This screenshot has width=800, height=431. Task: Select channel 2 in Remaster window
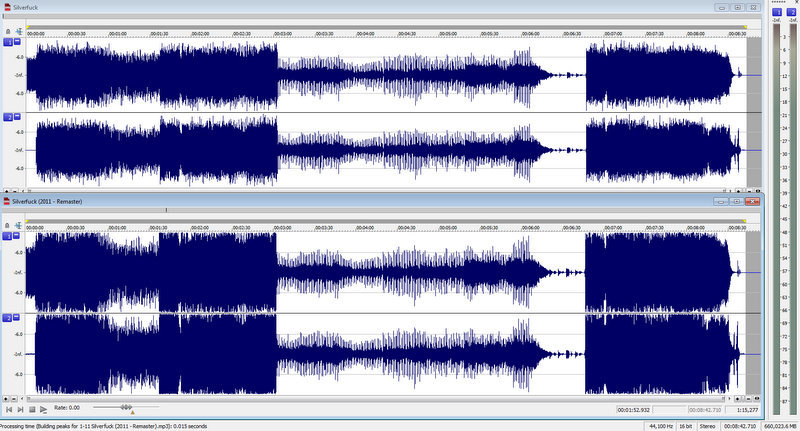pyautogui.click(x=8, y=318)
